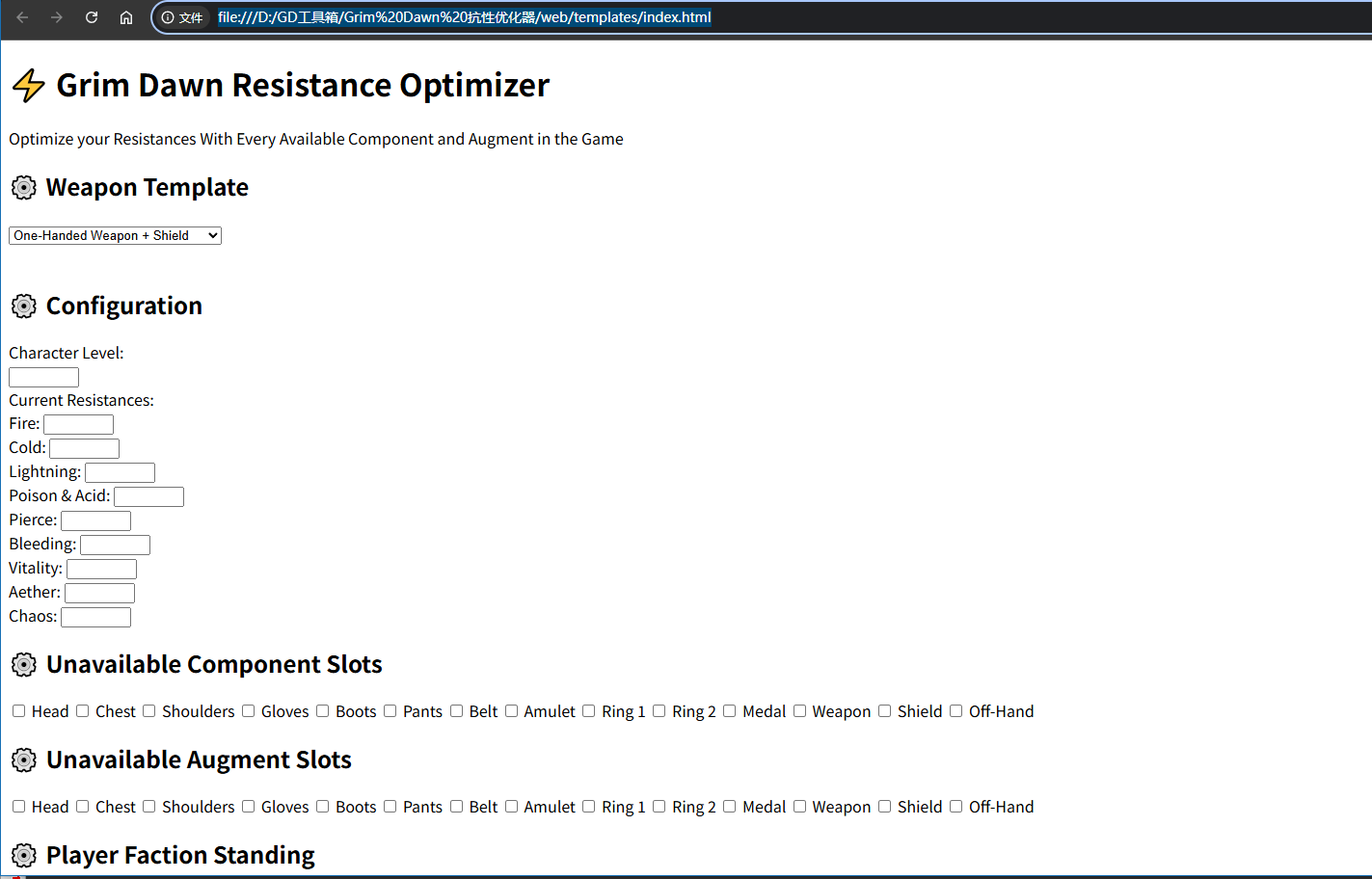
Task: Focus the Vitality resistance field
Action: 101,569
